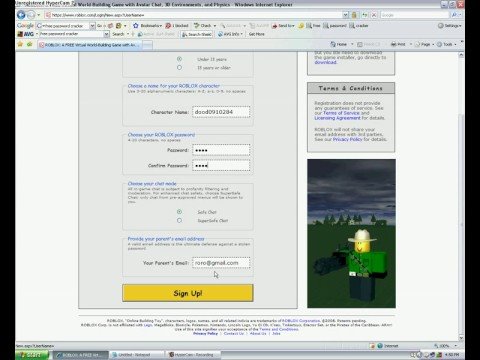This screenshot has width=480, height=360.
Task: Click the Character Name input field
Action: click(221, 112)
